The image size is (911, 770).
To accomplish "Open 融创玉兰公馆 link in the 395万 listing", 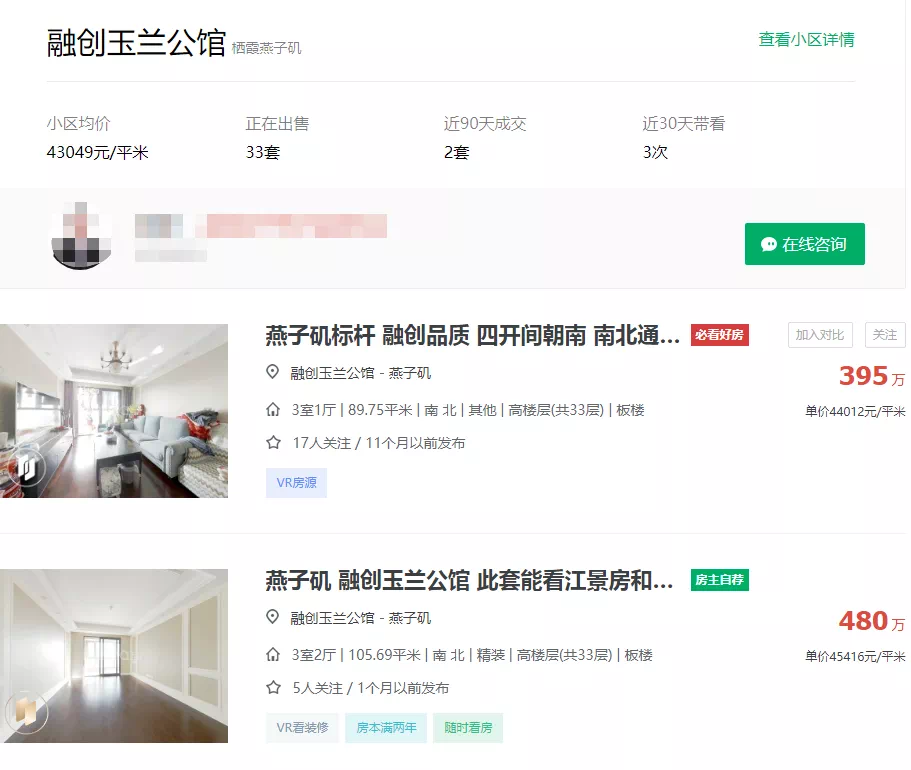I will [x=332, y=373].
